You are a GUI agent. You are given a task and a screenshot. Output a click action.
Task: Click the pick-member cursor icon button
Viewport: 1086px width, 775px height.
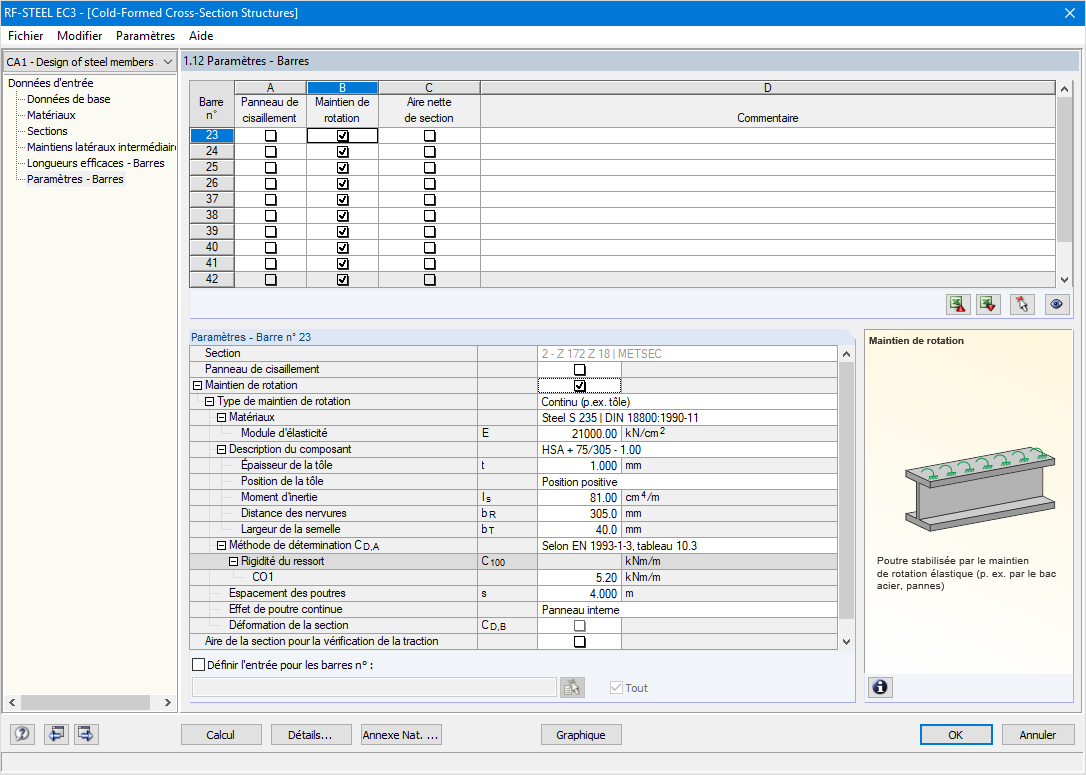tap(1022, 304)
